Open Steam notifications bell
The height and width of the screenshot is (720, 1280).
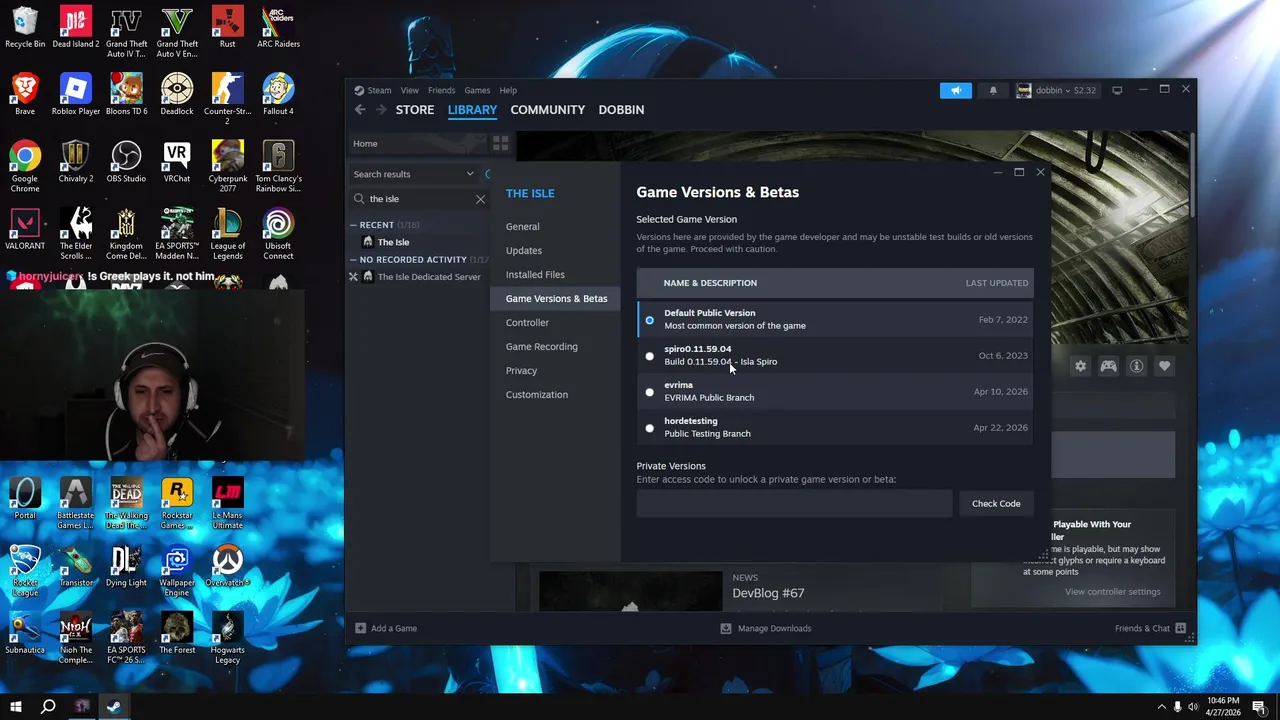click(993, 90)
